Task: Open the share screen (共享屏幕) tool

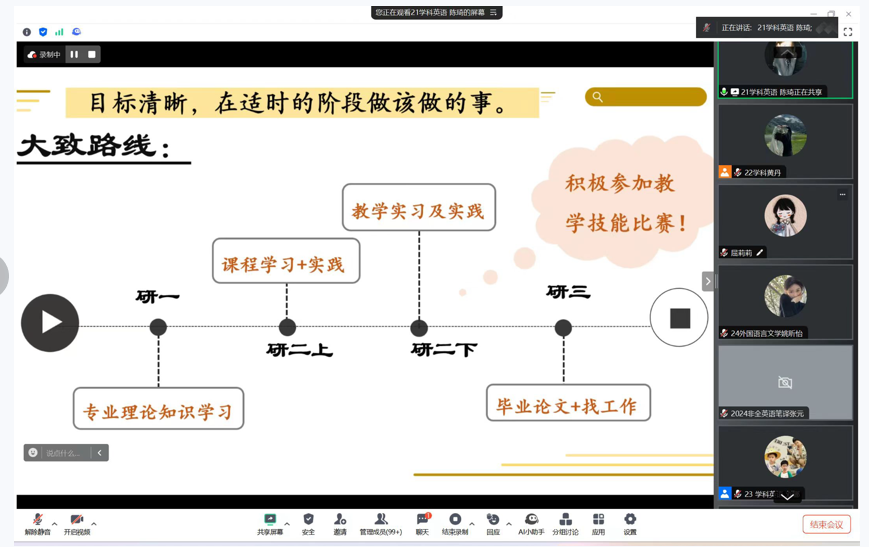Action: tap(270, 523)
